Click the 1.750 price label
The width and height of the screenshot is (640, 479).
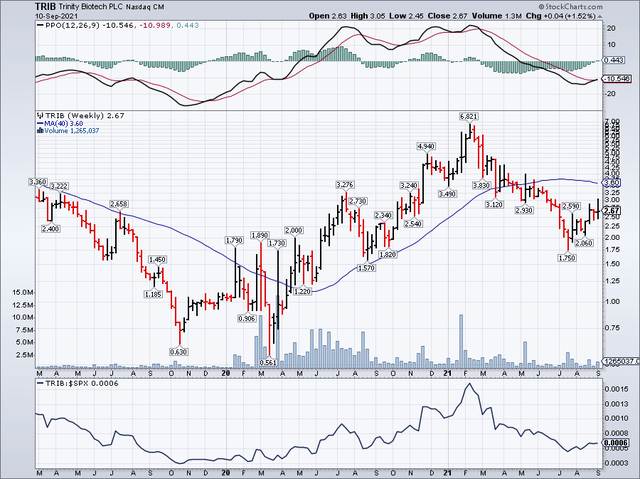coord(567,258)
